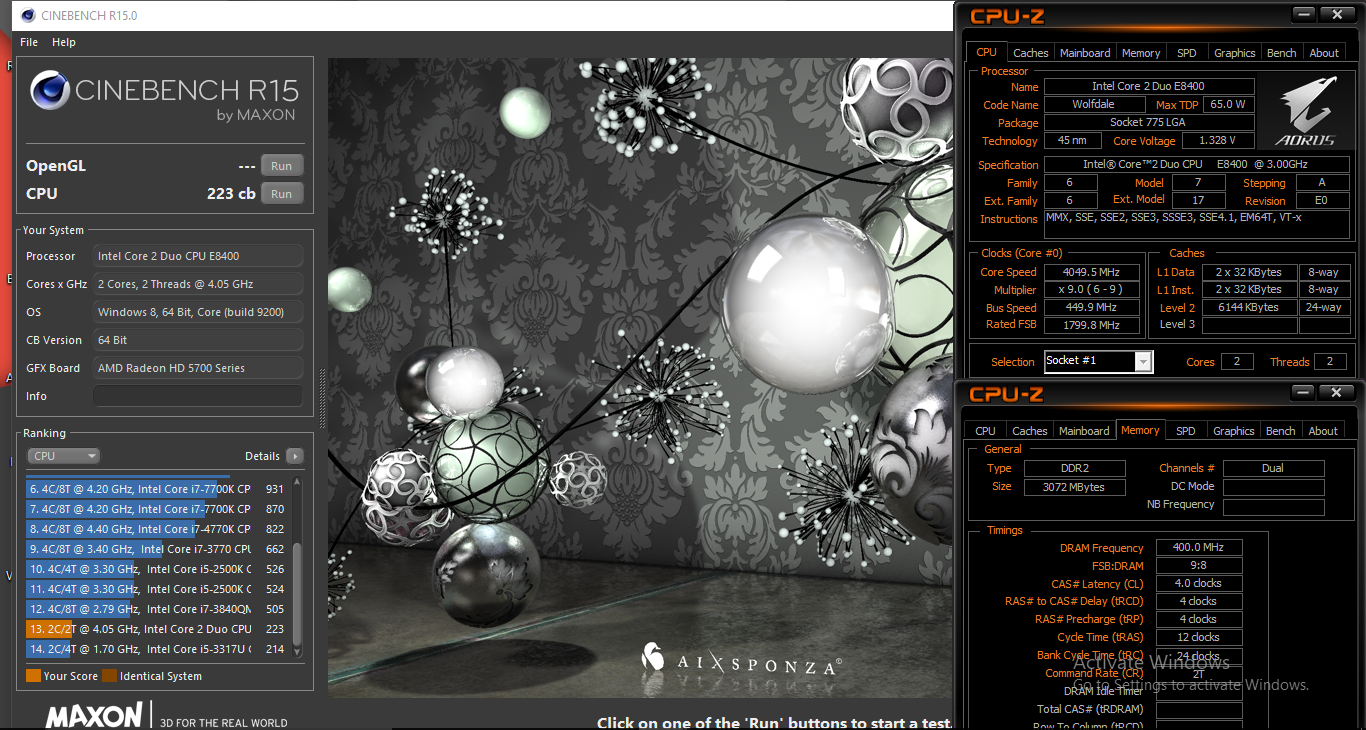Switch to Caches tab in lower CPU-Z
This screenshot has width=1366, height=730.
tap(1030, 431)
